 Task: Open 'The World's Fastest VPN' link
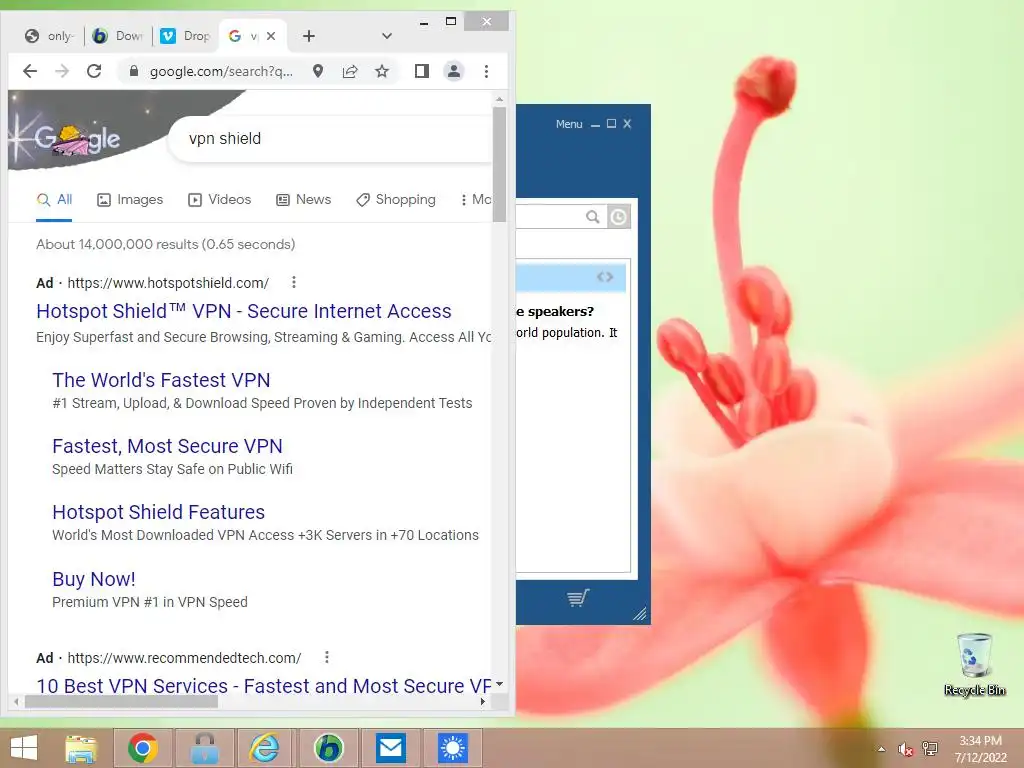point(161,380)
